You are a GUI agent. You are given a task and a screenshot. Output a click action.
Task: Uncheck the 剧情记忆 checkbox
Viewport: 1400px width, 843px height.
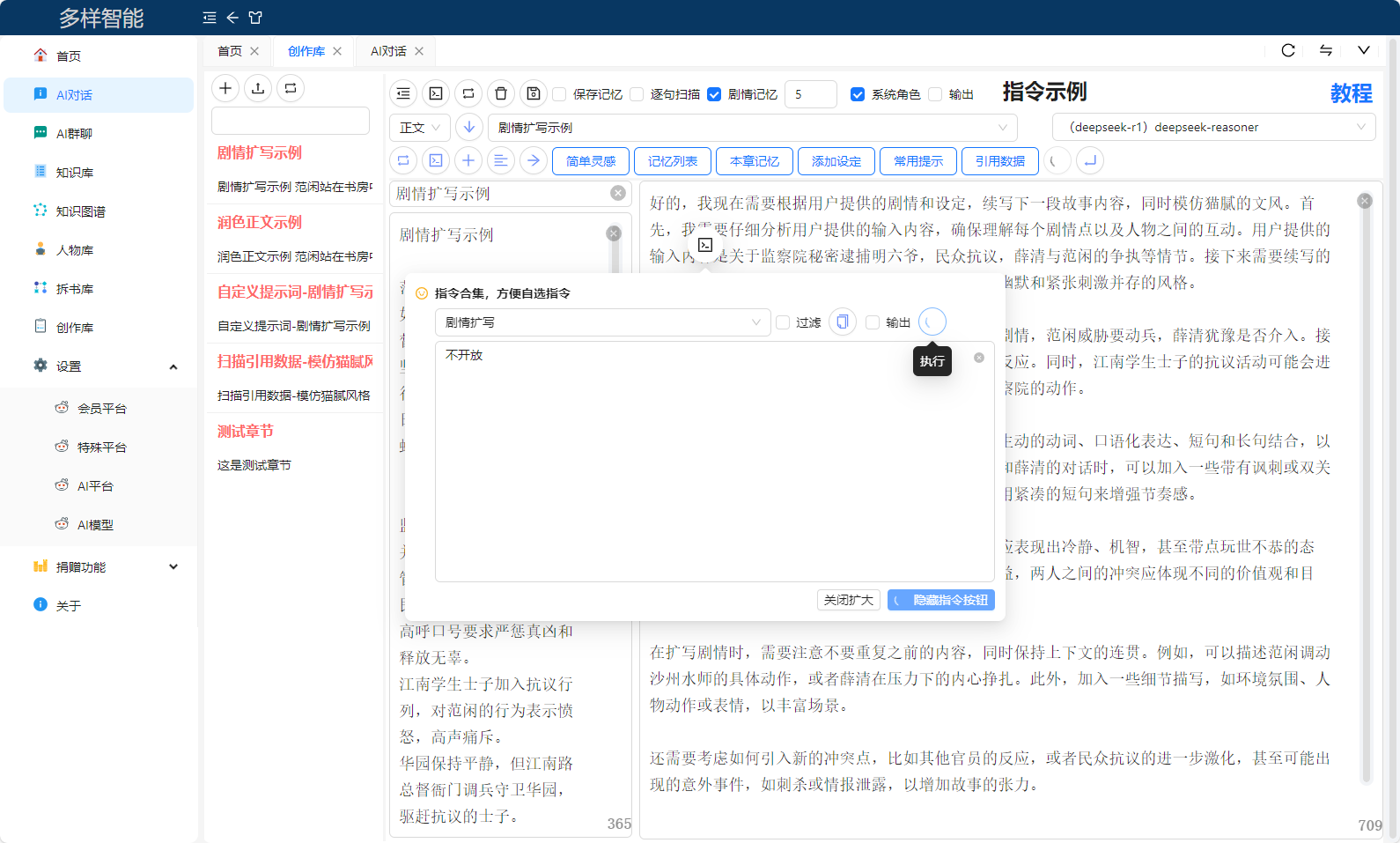pos(714,94)
